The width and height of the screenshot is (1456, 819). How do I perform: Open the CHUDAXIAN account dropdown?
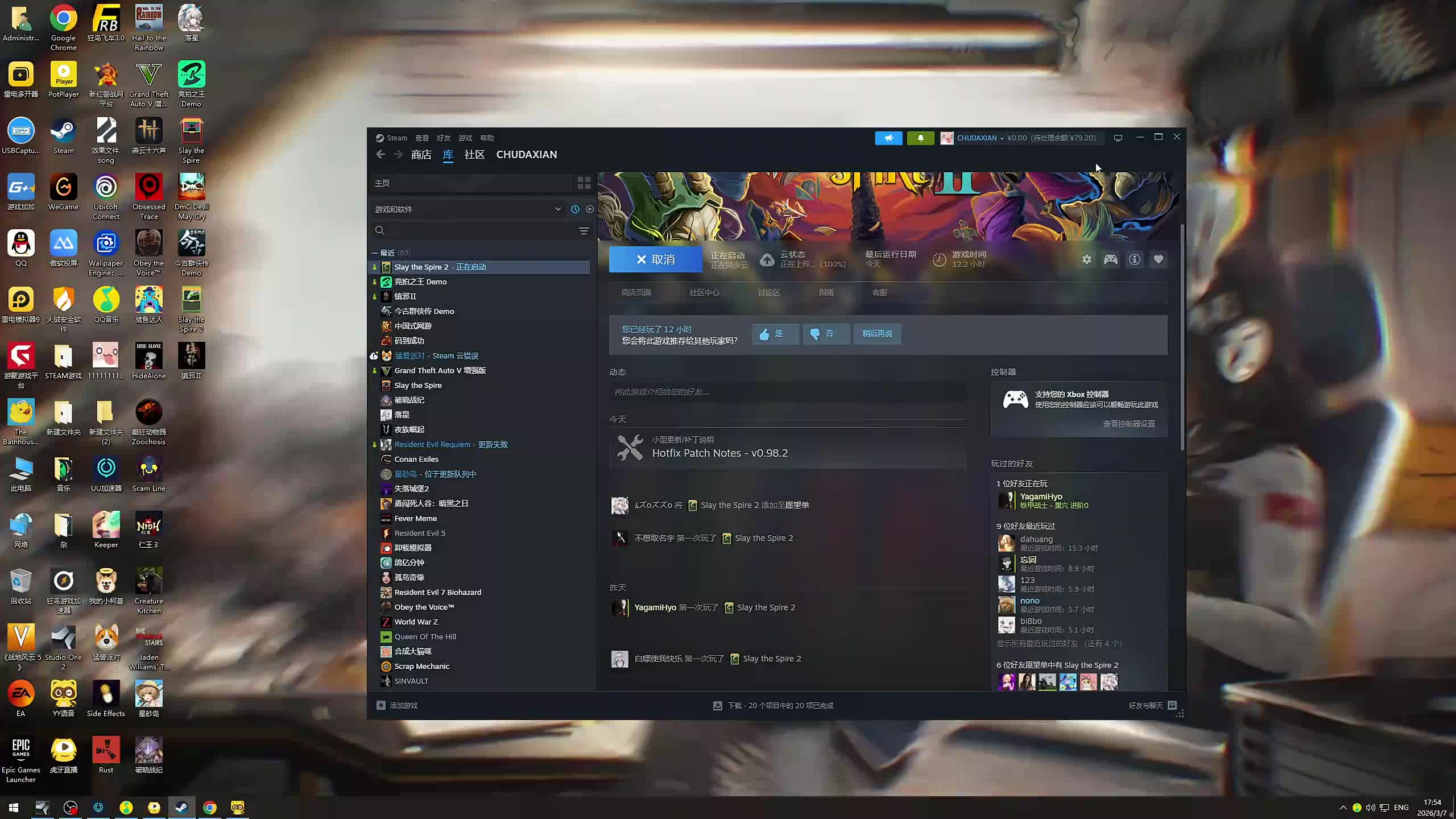coord(979,138)
